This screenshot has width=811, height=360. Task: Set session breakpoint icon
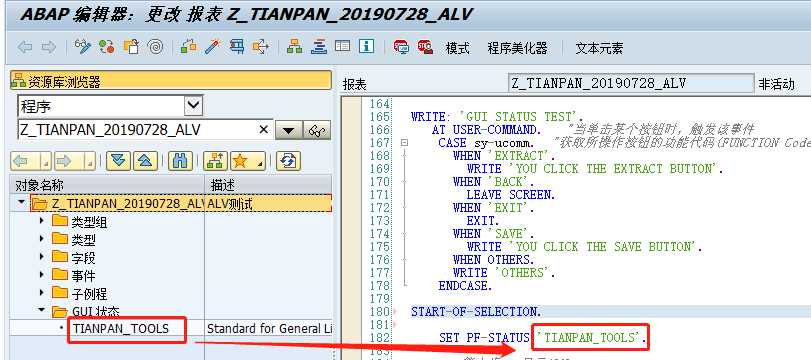401,47
